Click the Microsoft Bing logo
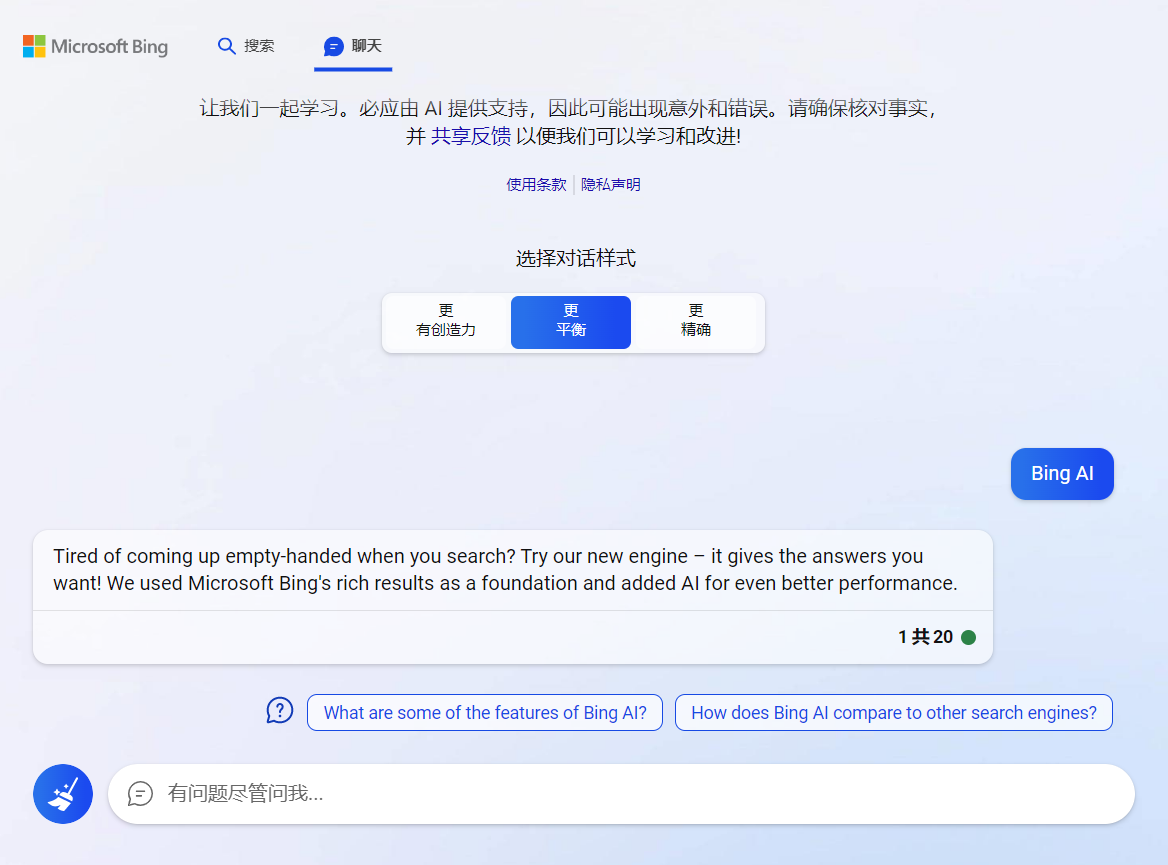 click(x=95, y=47)
